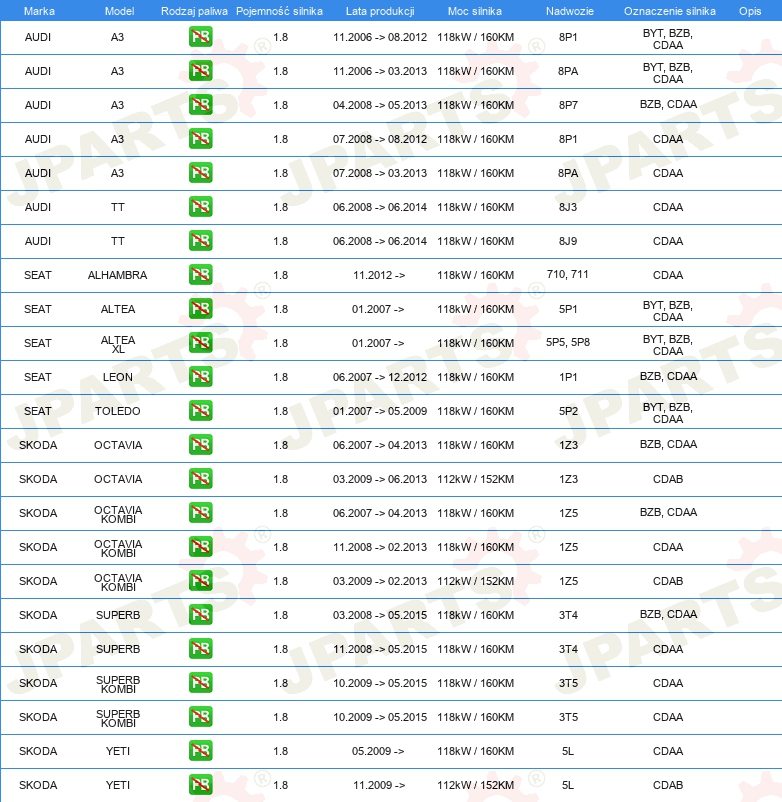
Task: Click the Nadwozie column header
Action: (570, 11)
